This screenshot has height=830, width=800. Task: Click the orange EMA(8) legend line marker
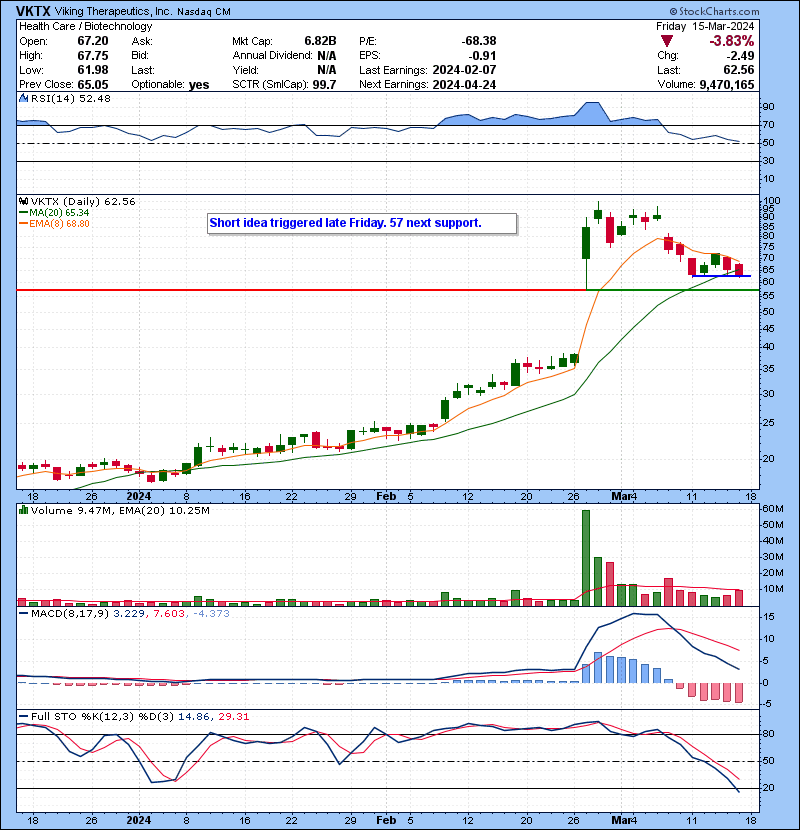pyautogui.click(x=23, y=223)
